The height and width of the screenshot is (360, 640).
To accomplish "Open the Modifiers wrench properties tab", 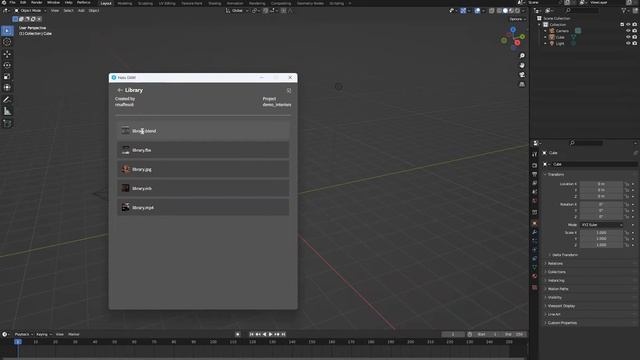I will pos(535,232).
